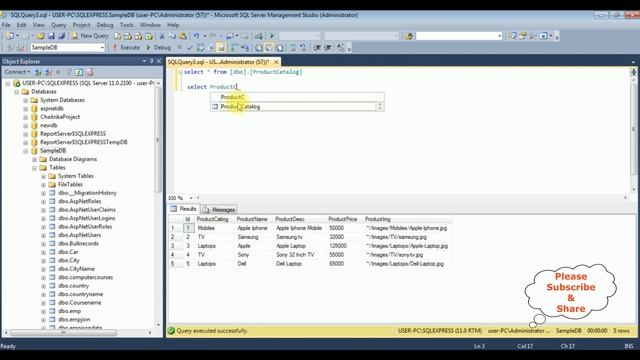Screen dimensions: 640x360
Task: Click the Open File folder icon
Action: [x=40, y=36]
